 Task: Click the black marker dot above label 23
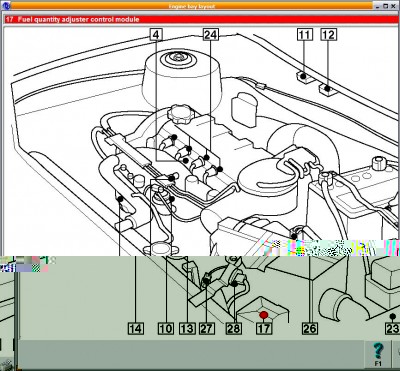tap(393, 316)
